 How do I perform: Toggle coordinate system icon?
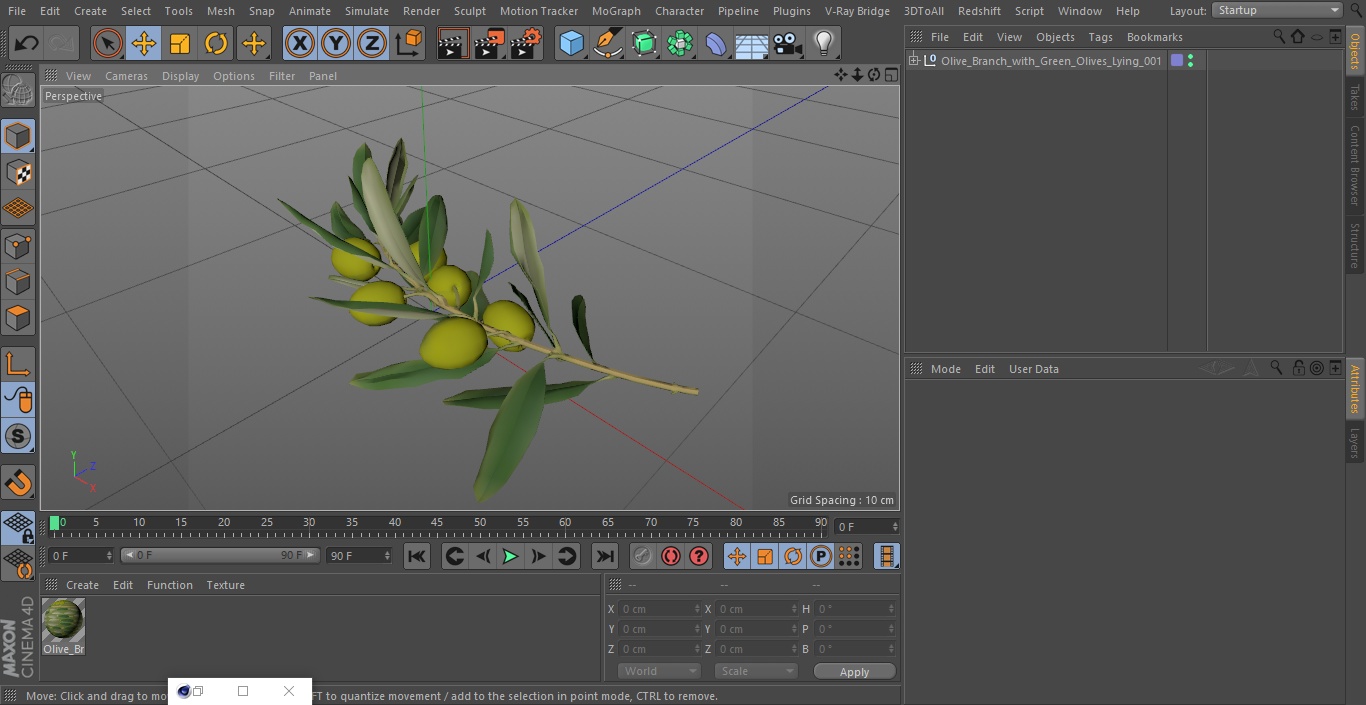(409, 44)
